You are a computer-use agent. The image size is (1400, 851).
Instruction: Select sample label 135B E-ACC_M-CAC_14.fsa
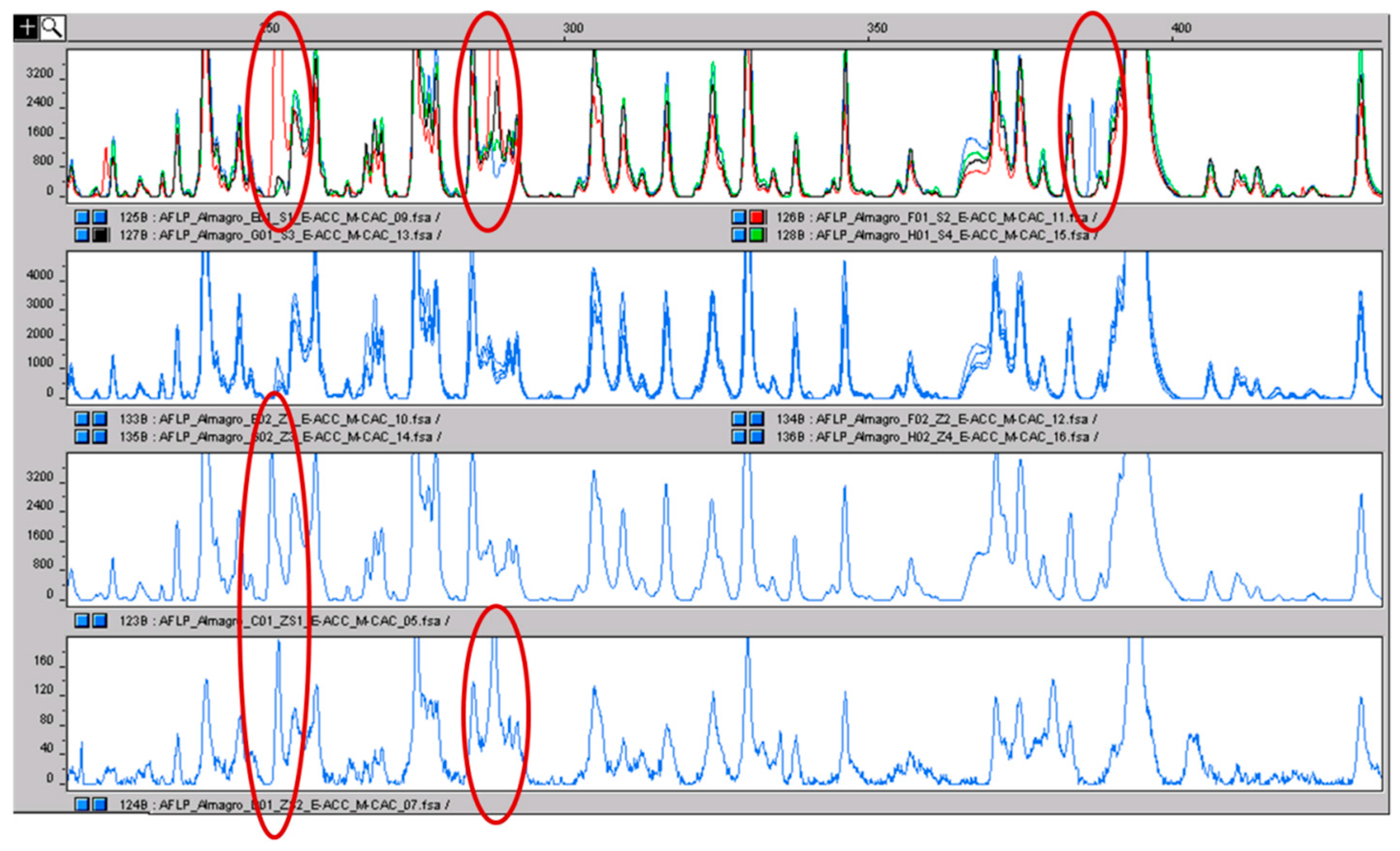pos(280,437)
